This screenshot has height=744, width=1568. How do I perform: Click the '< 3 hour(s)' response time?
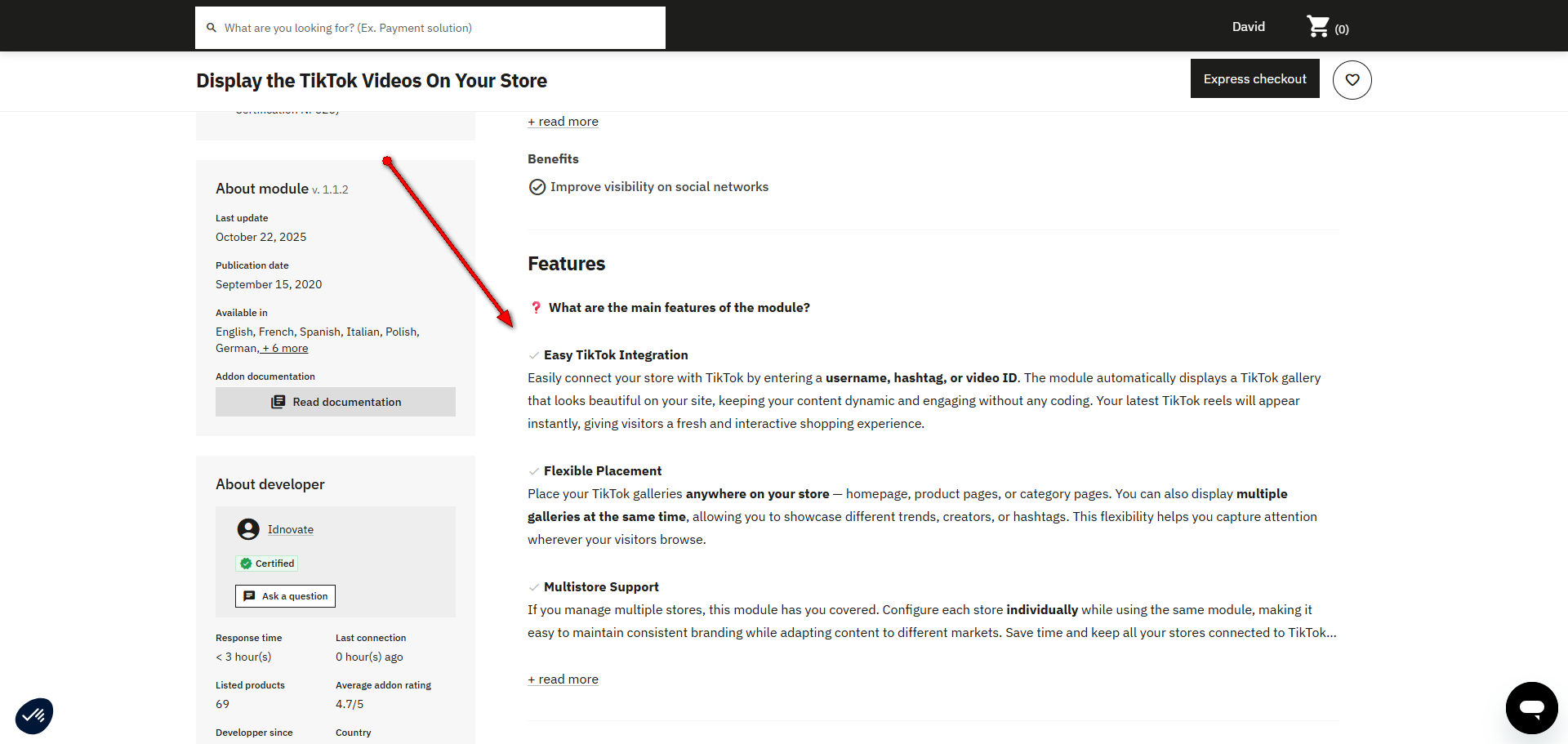click(x=243, y=657)
